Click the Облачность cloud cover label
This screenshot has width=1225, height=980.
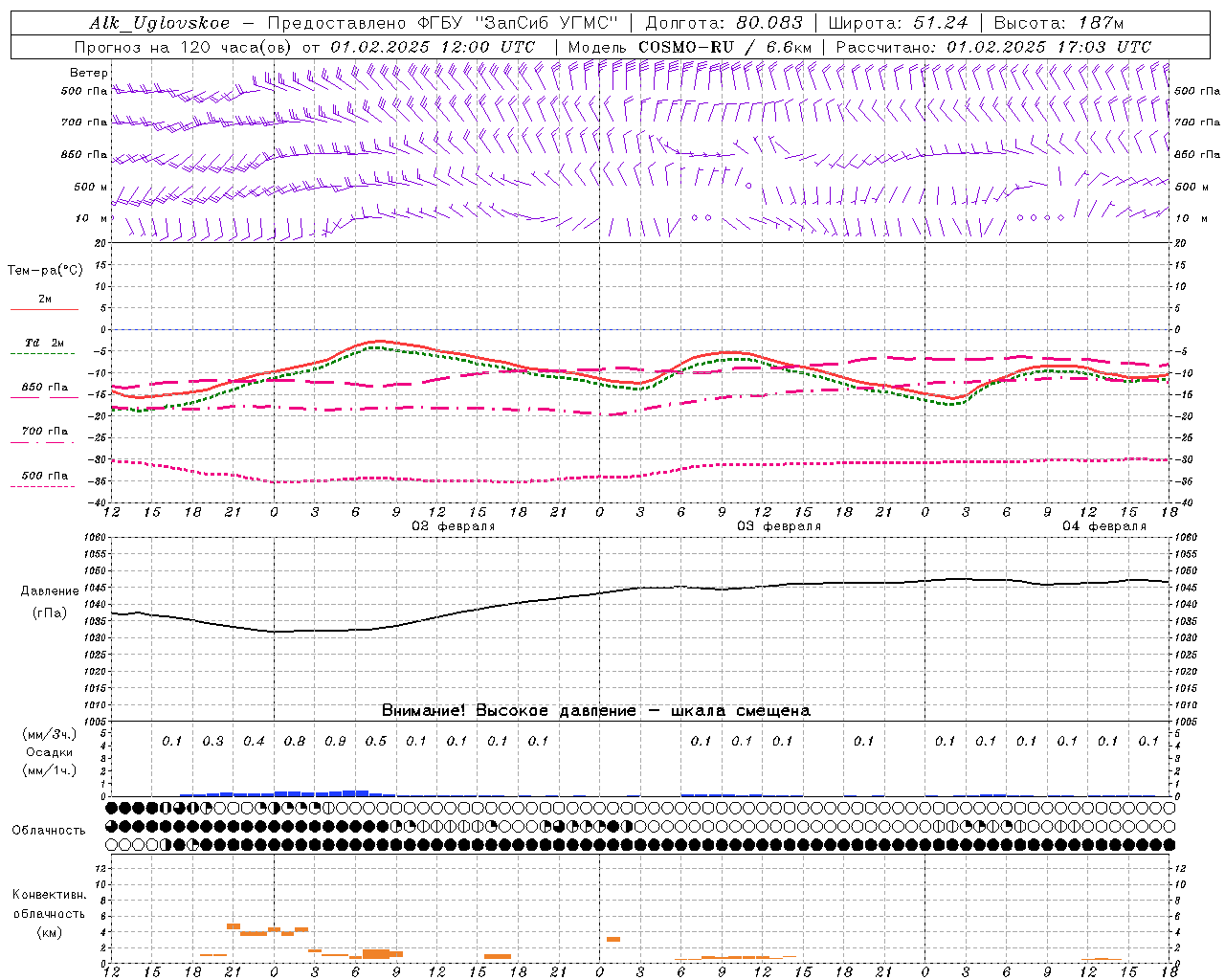coord(49,831)
